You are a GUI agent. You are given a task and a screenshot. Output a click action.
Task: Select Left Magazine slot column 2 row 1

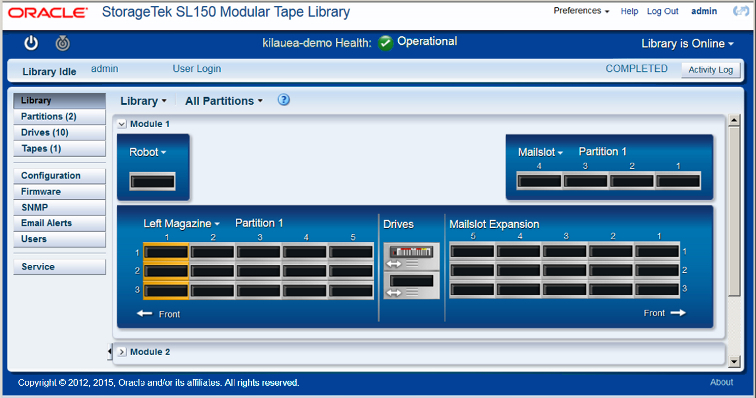pos(213,252)
